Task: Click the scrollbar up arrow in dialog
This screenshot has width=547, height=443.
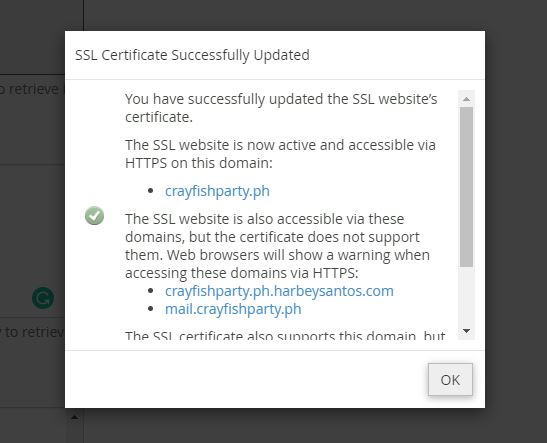Action: (466, 99)
